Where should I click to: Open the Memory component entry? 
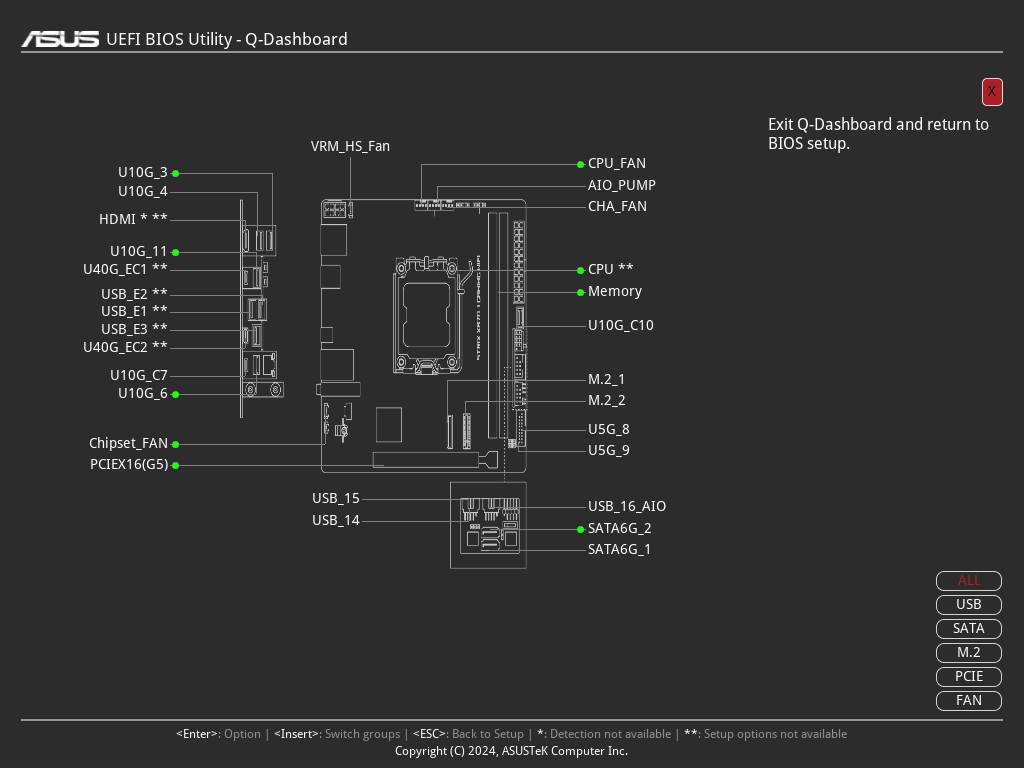(x=615, y=291)
